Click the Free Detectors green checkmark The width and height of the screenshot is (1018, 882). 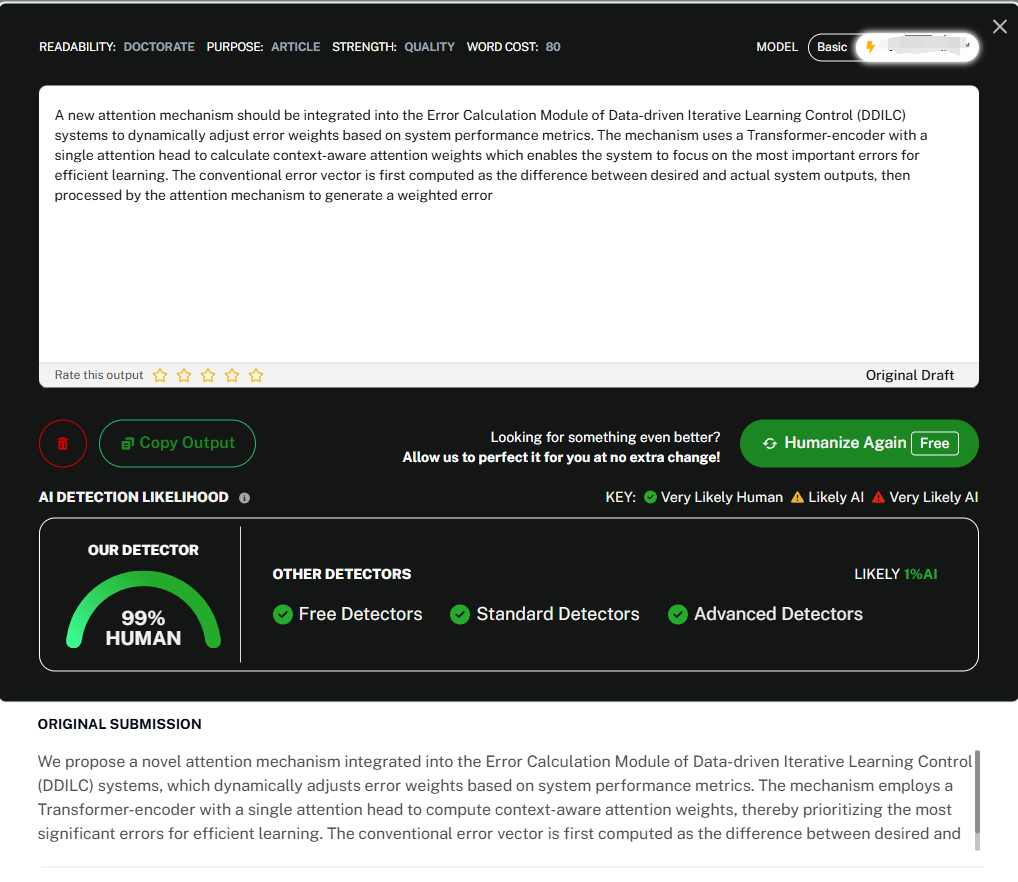point(282,614)
